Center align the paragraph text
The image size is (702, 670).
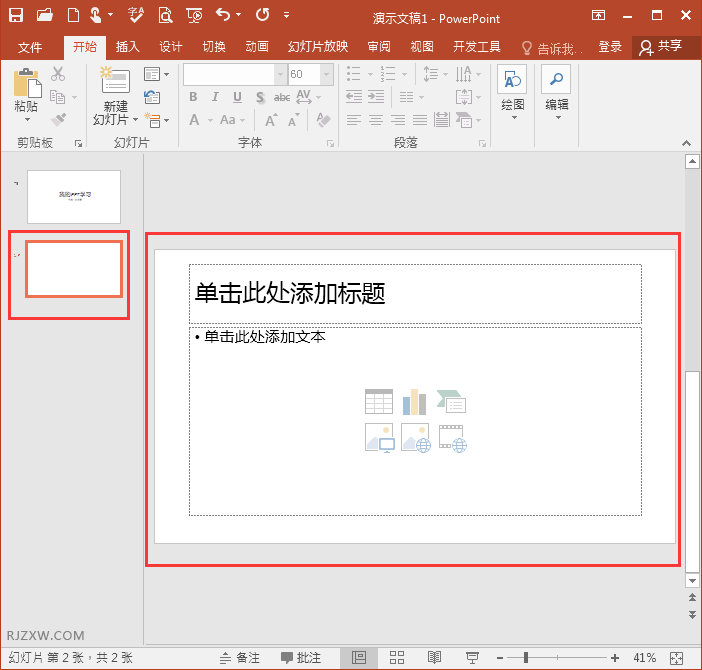pyautogui.click(x=376, y=119)
